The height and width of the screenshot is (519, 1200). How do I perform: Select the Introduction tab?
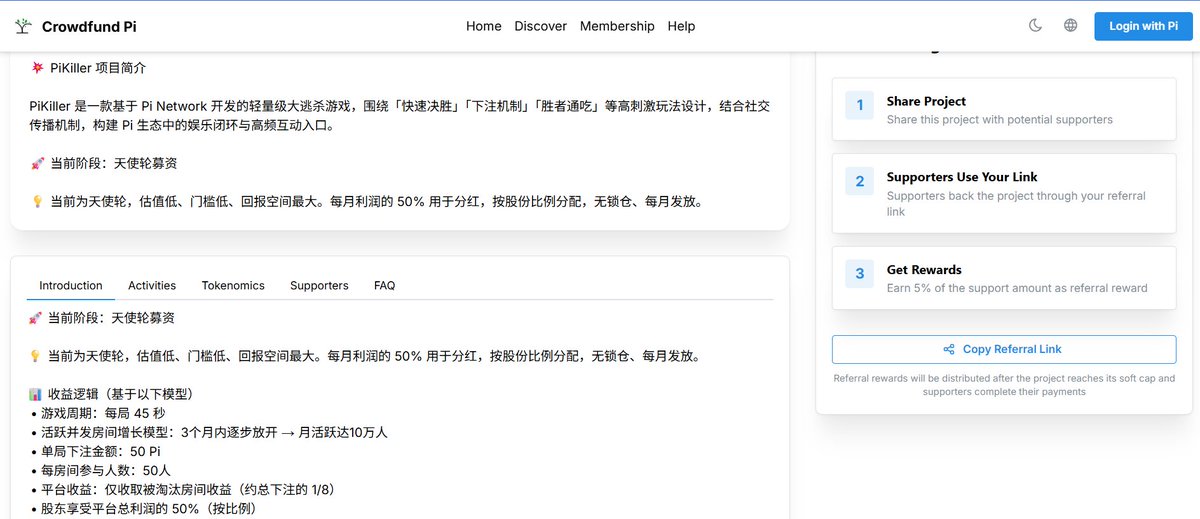click(71, 285)
